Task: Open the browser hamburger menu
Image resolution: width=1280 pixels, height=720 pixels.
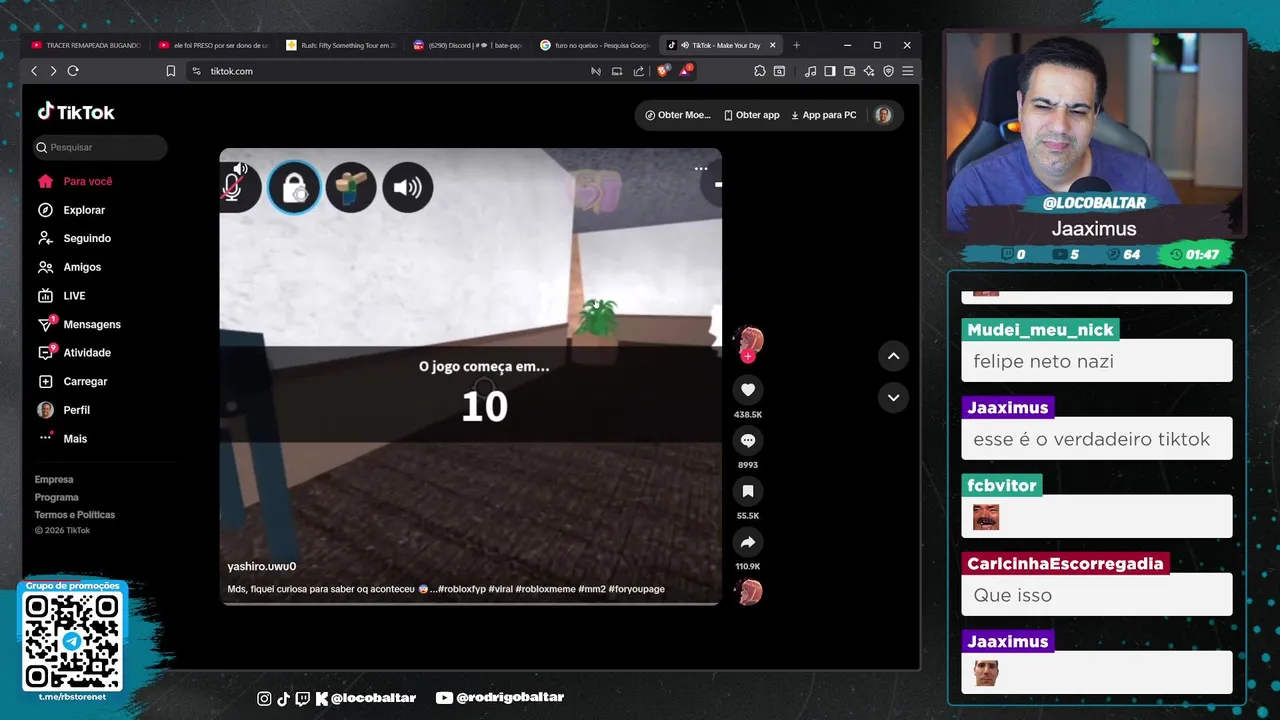Action: click(x=907, y=71)
